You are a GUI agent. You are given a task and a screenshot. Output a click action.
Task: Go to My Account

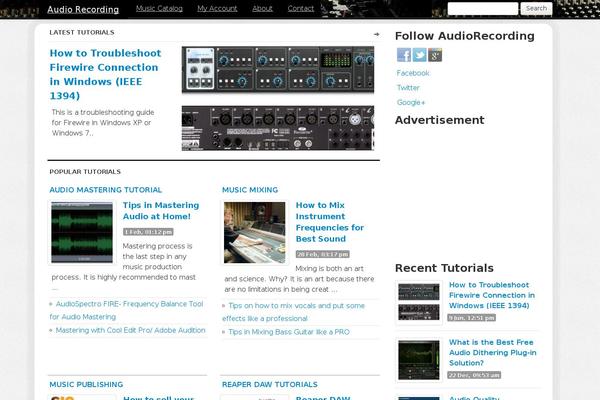click(x=217, y=8)
